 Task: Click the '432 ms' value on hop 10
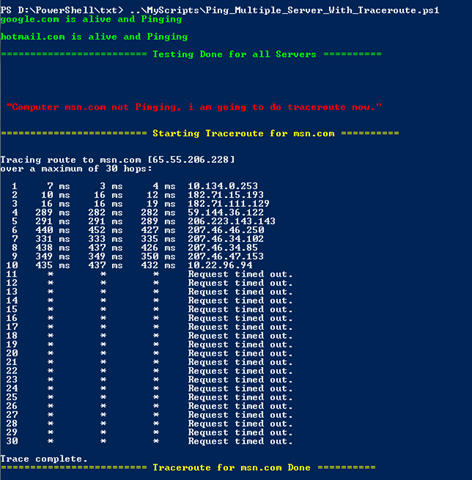tap(158, 265)
